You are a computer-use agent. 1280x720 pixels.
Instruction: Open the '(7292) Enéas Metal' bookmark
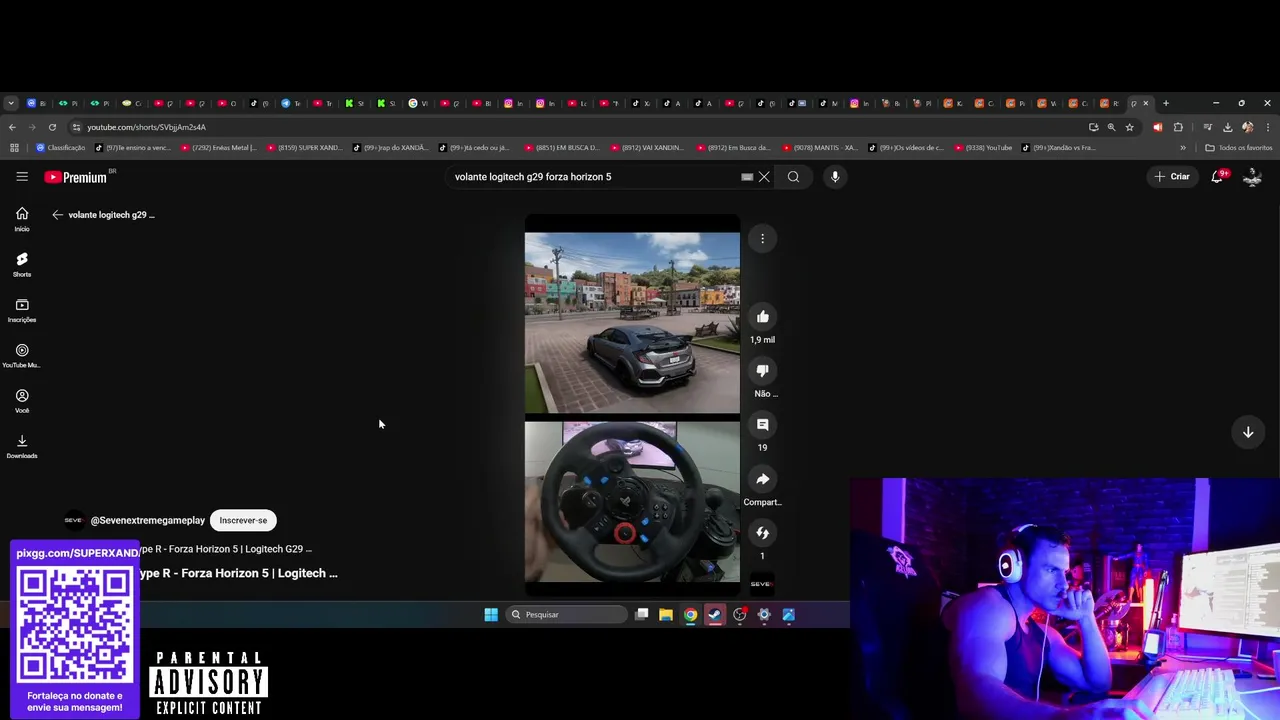(x=218, y=148)
